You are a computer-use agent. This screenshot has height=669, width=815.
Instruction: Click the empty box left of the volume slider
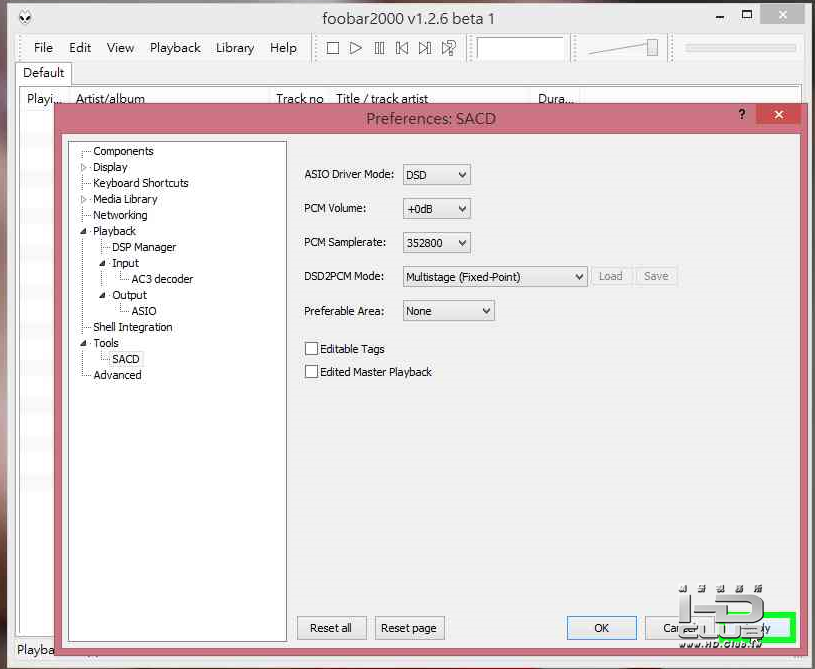point(520,48)
